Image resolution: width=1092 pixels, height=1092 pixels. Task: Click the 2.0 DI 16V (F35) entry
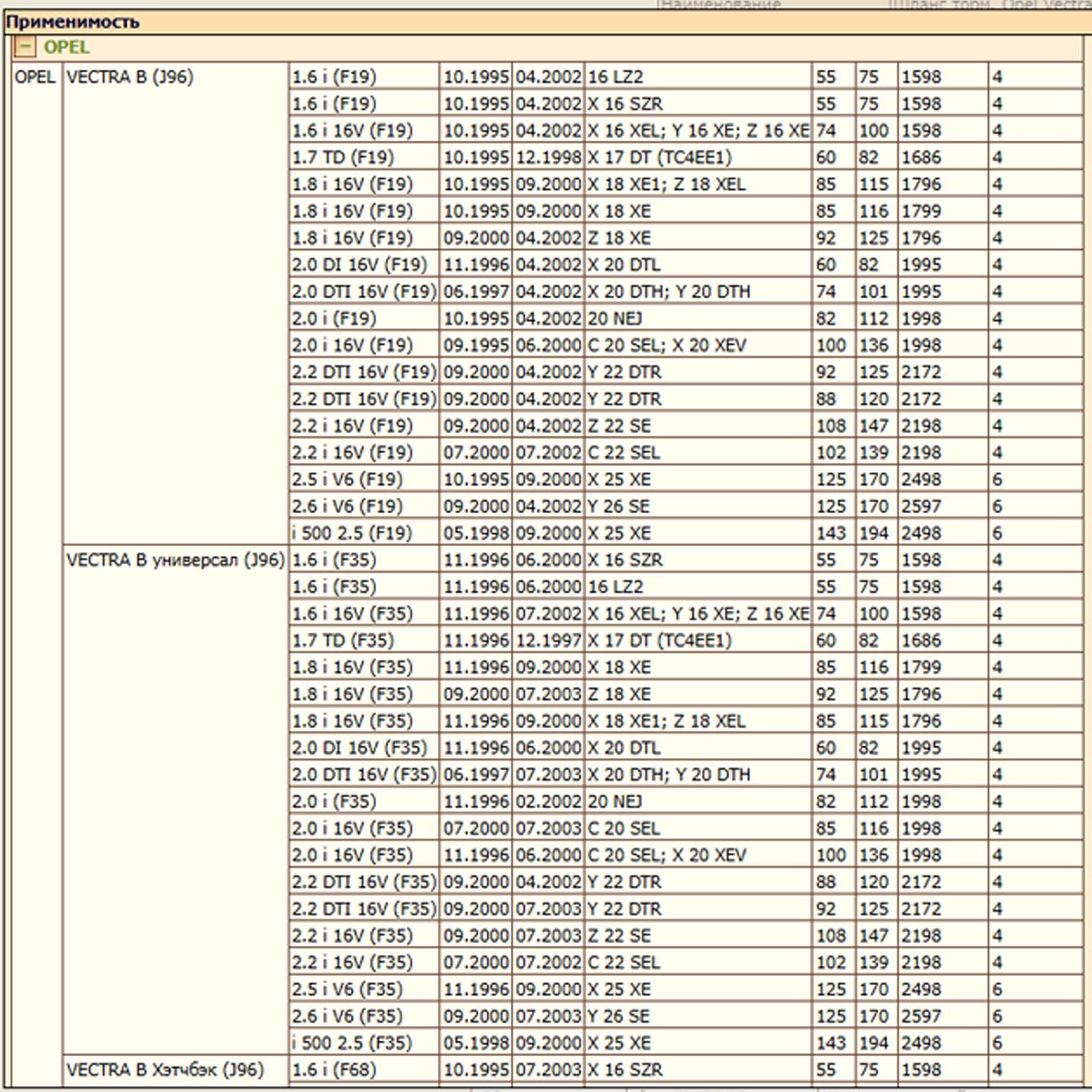coord(359,748)
